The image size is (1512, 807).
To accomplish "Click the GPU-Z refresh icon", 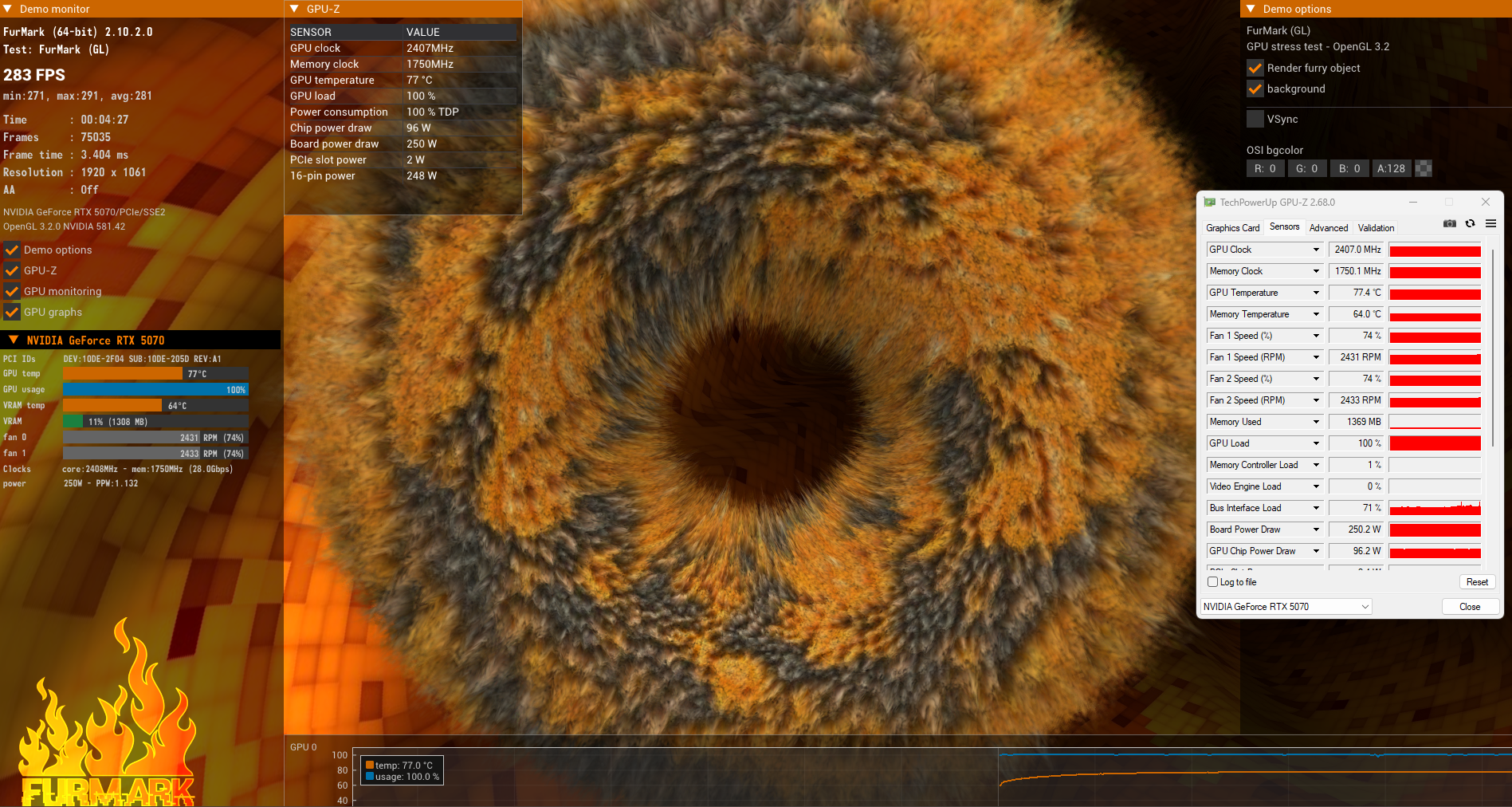I will click(x=1470, y=224).
